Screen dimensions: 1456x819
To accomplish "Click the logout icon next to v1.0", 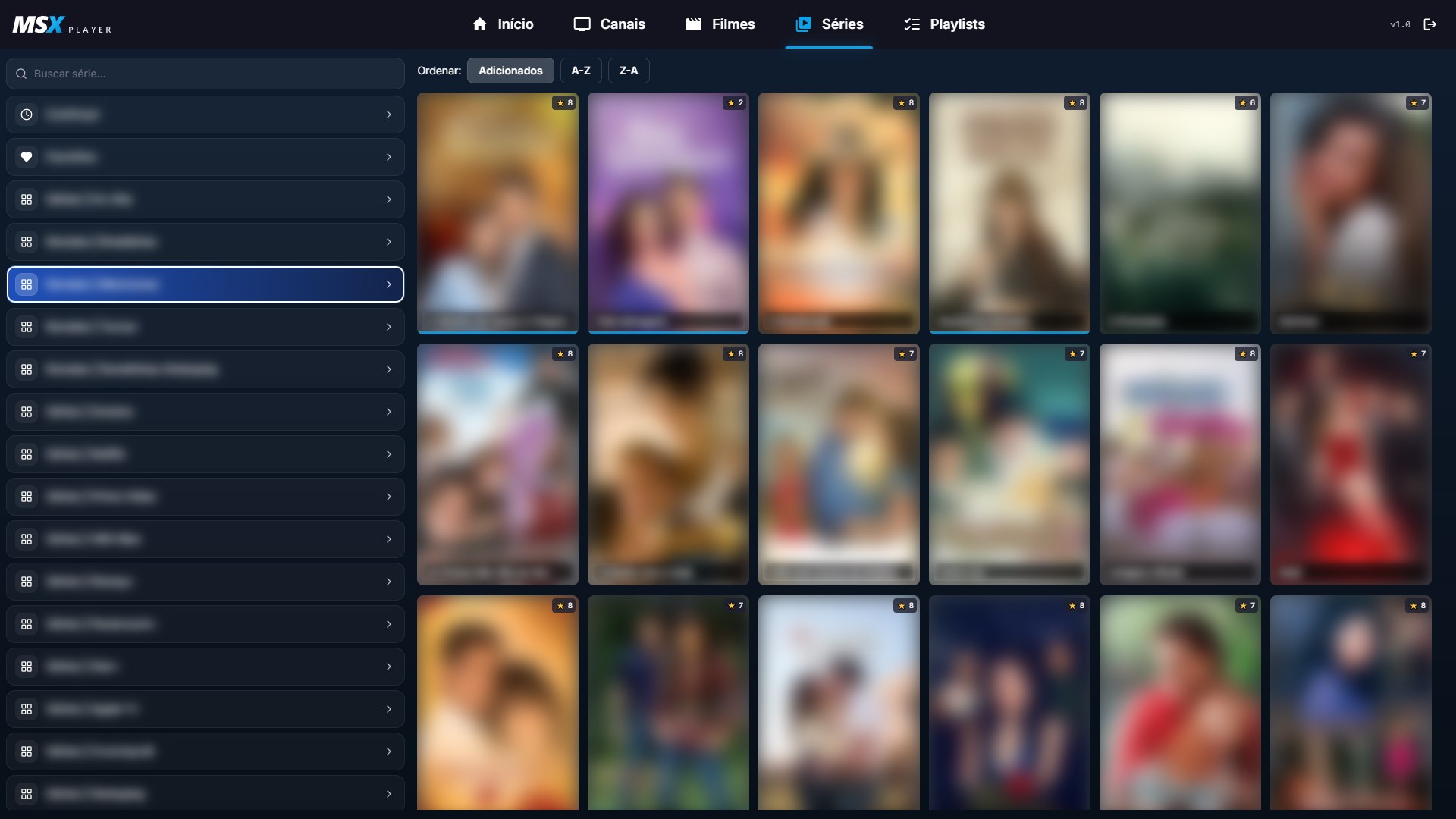I will (x=1429, y=24).
